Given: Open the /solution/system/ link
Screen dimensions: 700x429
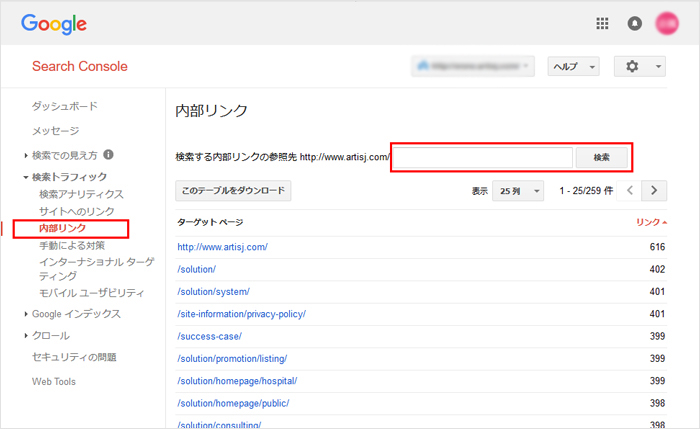Looking at the screenshot, I should [213, 292].
